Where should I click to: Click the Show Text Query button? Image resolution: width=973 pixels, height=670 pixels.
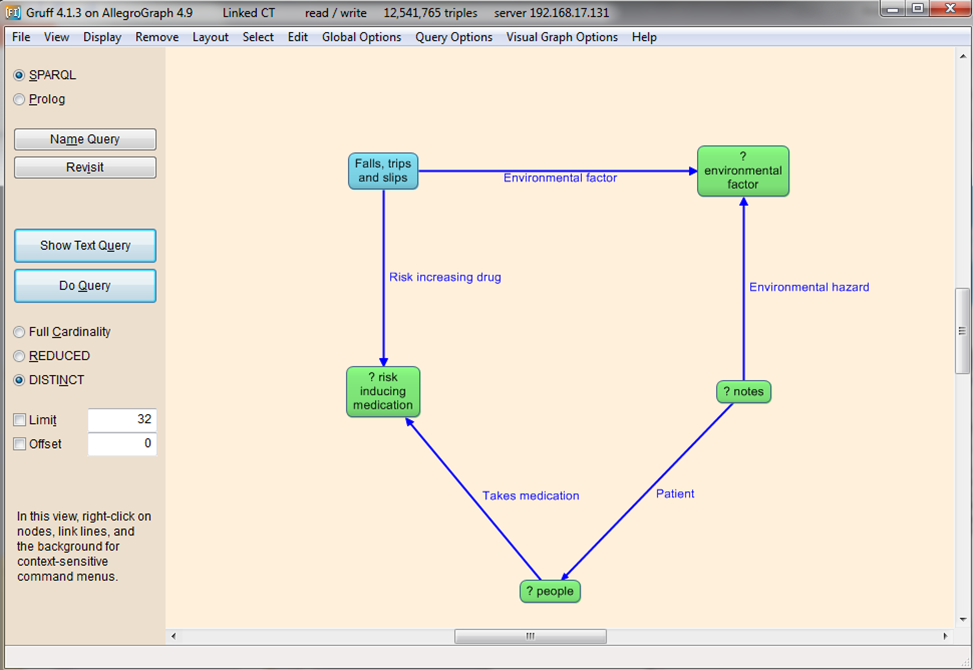[85, 246]
